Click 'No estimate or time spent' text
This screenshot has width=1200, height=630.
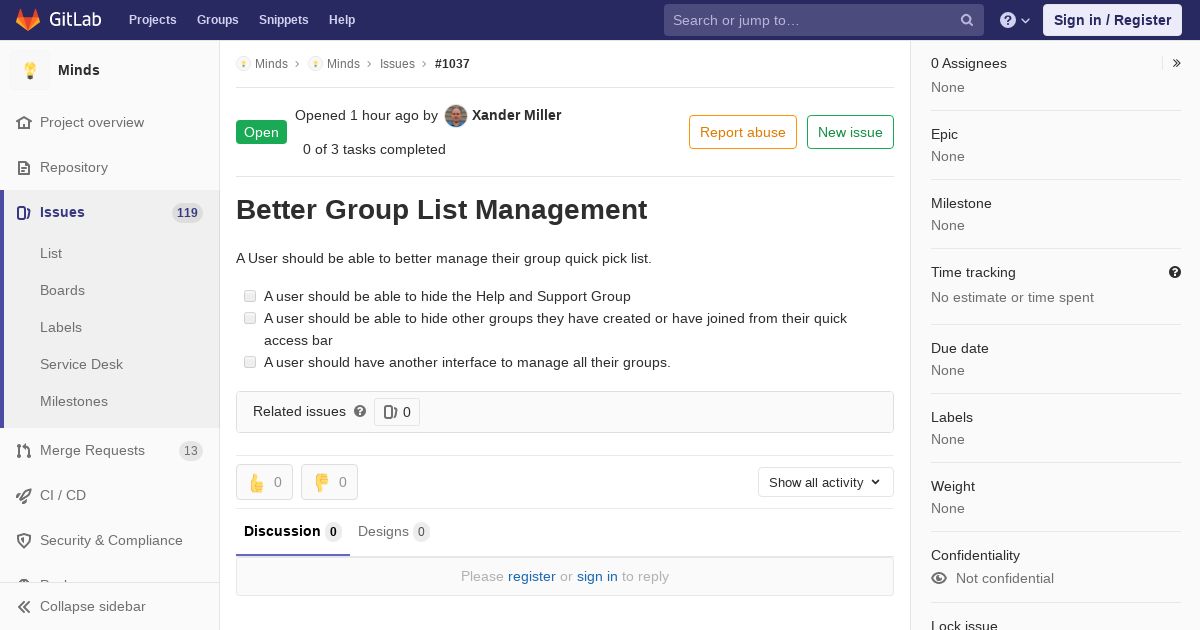1012,297
